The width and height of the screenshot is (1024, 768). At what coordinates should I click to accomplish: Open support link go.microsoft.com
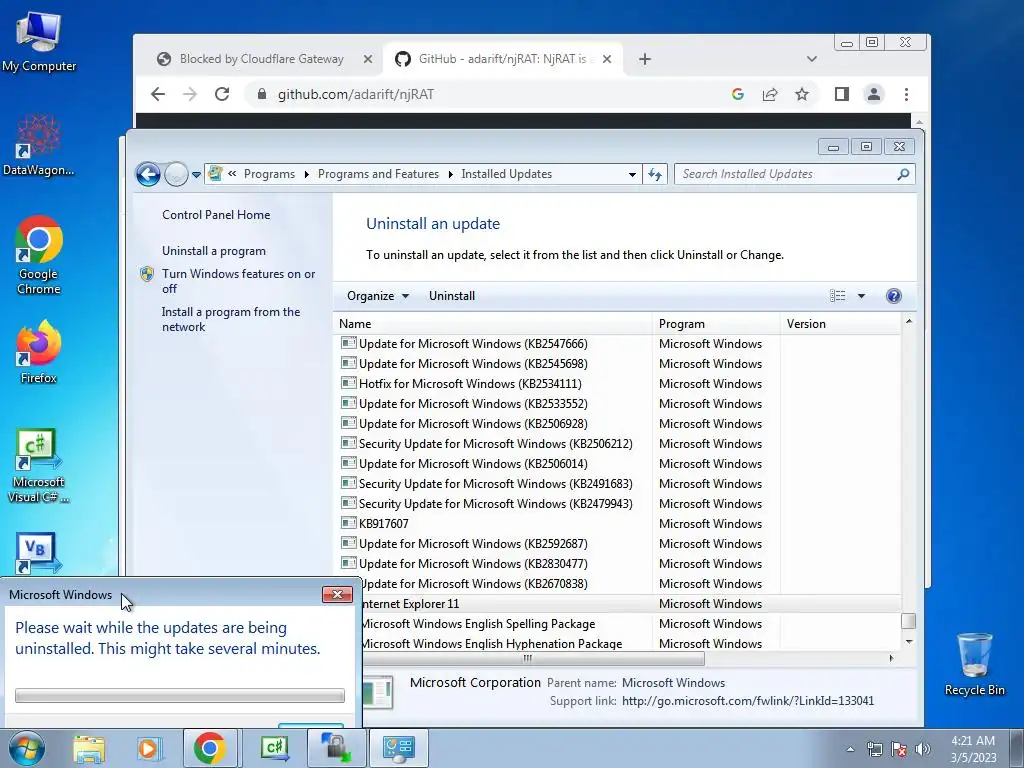click(748, 701)
